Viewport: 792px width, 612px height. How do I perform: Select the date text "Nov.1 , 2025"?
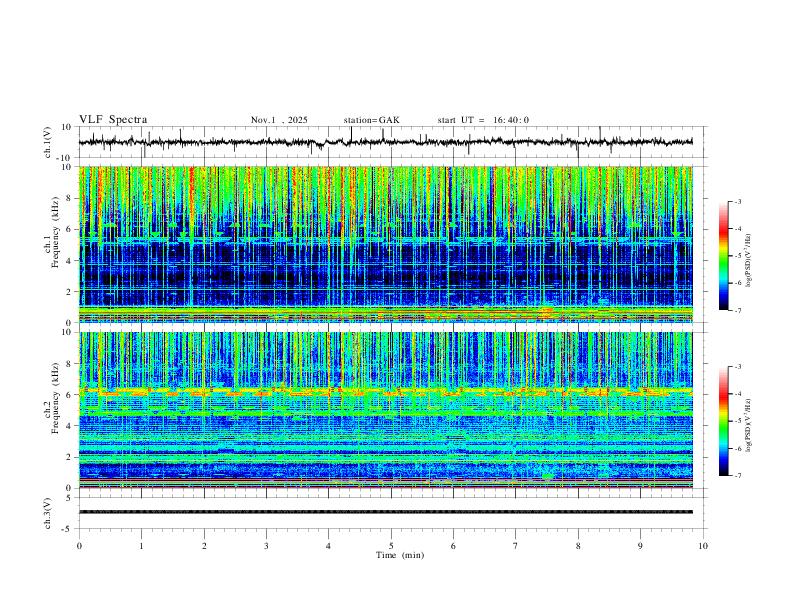[x=279, y=120]
